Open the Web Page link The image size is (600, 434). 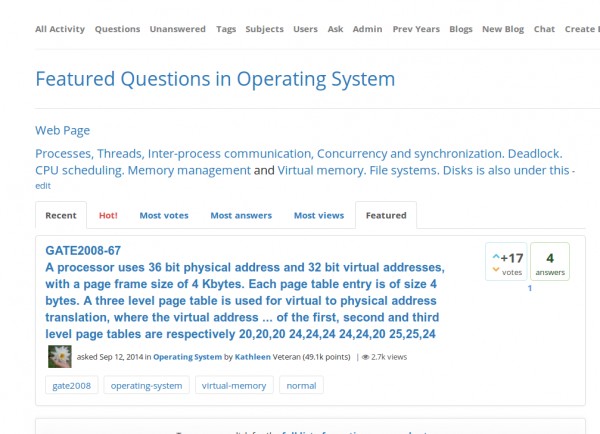pos(62,130)
